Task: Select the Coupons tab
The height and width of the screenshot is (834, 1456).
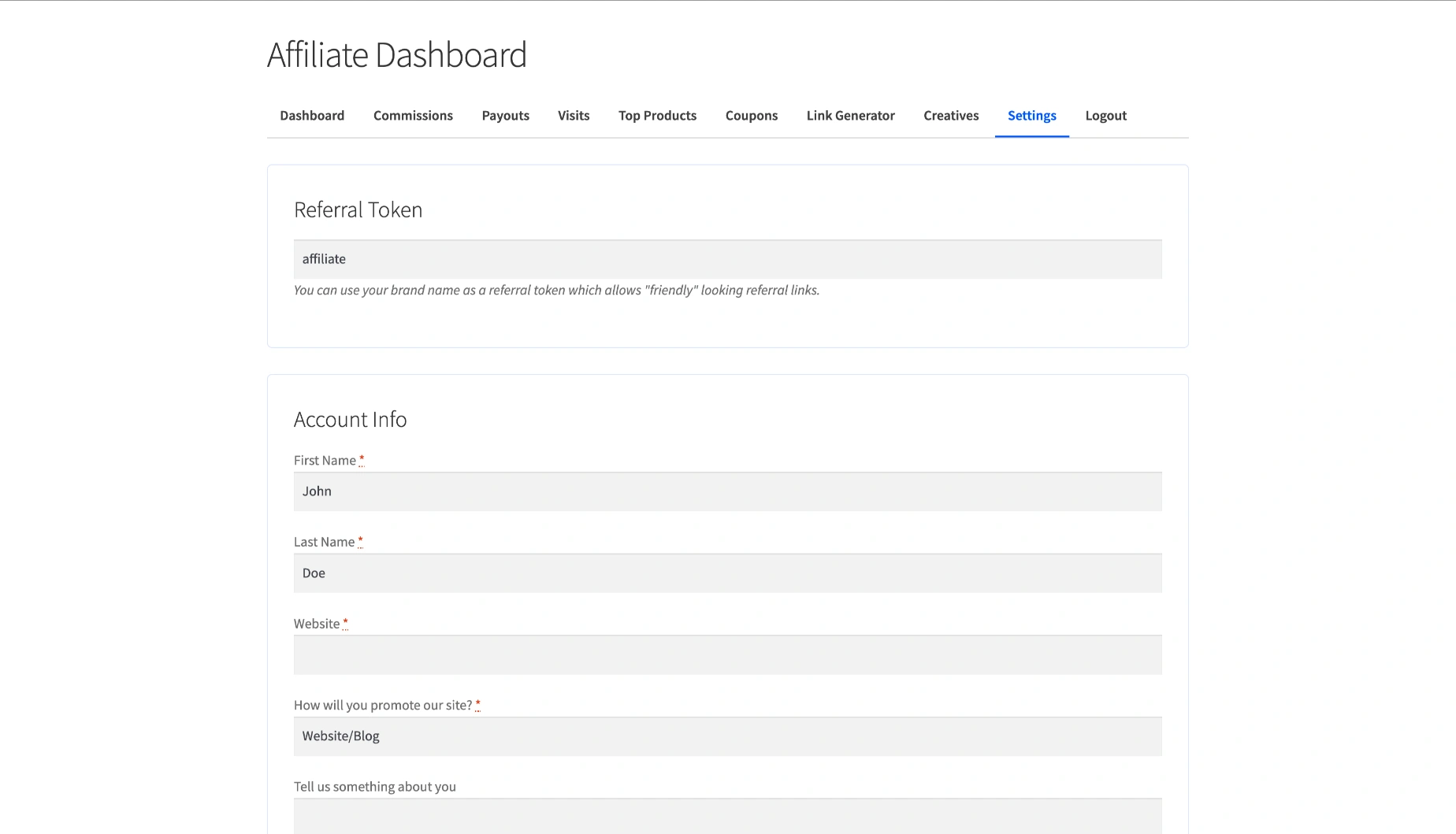Action: pos(751,116)
